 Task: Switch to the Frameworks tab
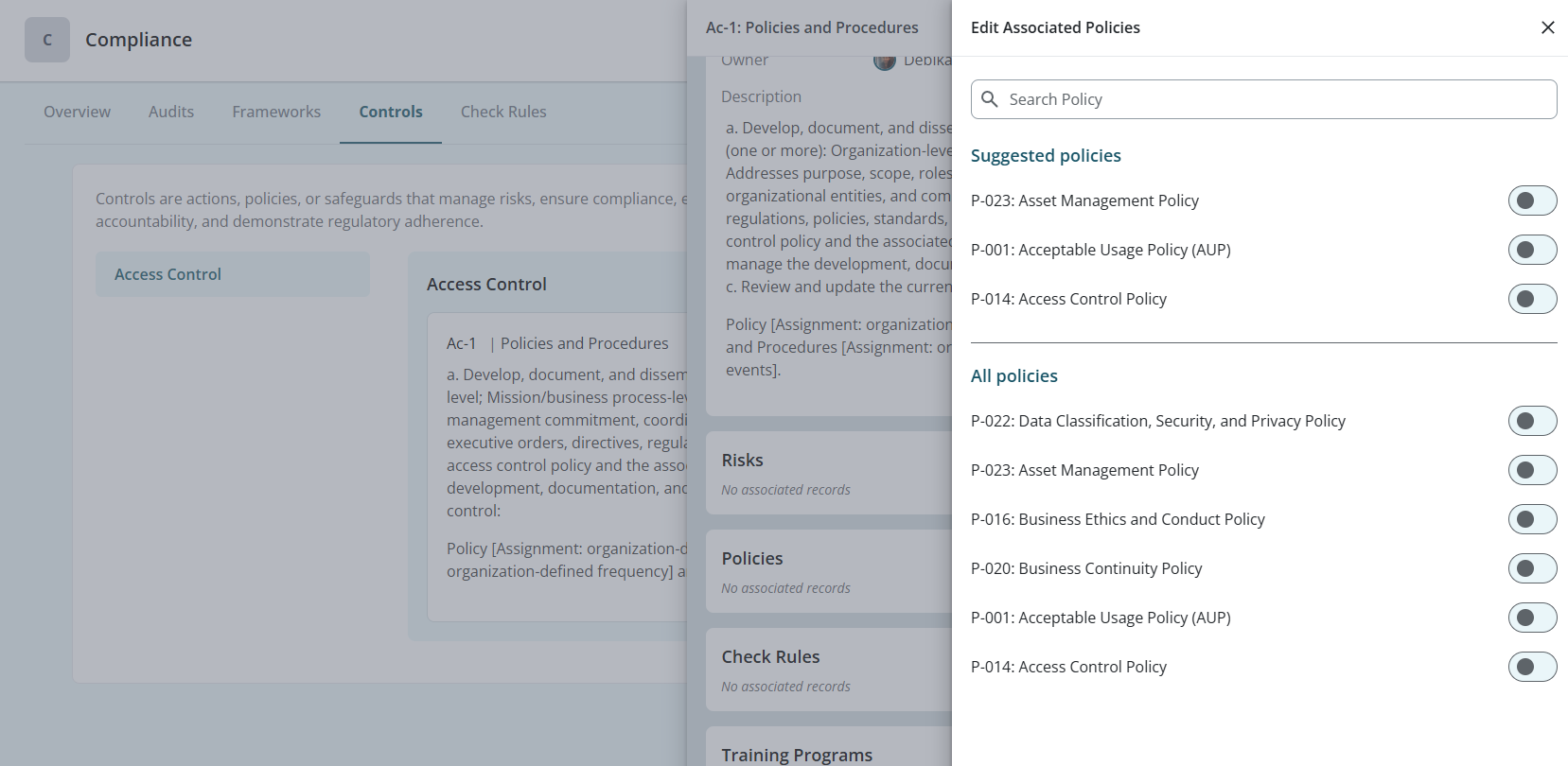point(275,112)
